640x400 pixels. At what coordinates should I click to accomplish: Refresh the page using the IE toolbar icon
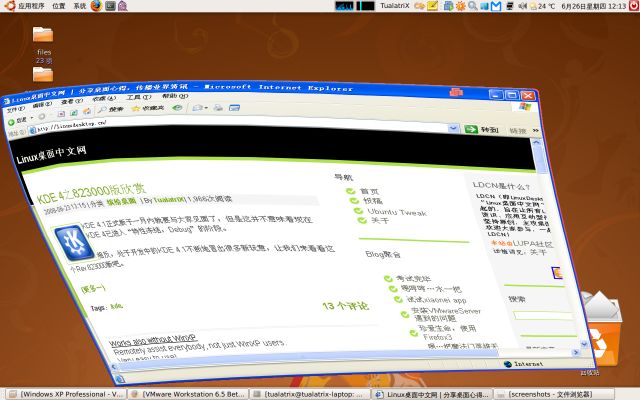click(74, 113)
